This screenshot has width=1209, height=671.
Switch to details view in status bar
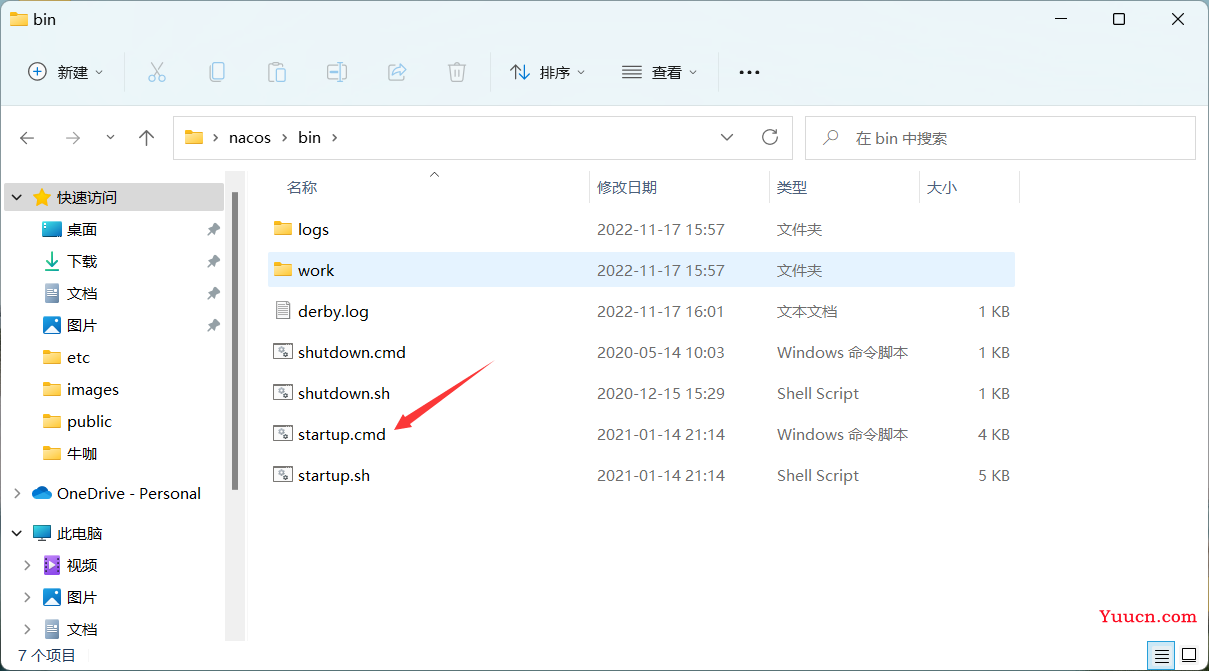coord(1161,655)
